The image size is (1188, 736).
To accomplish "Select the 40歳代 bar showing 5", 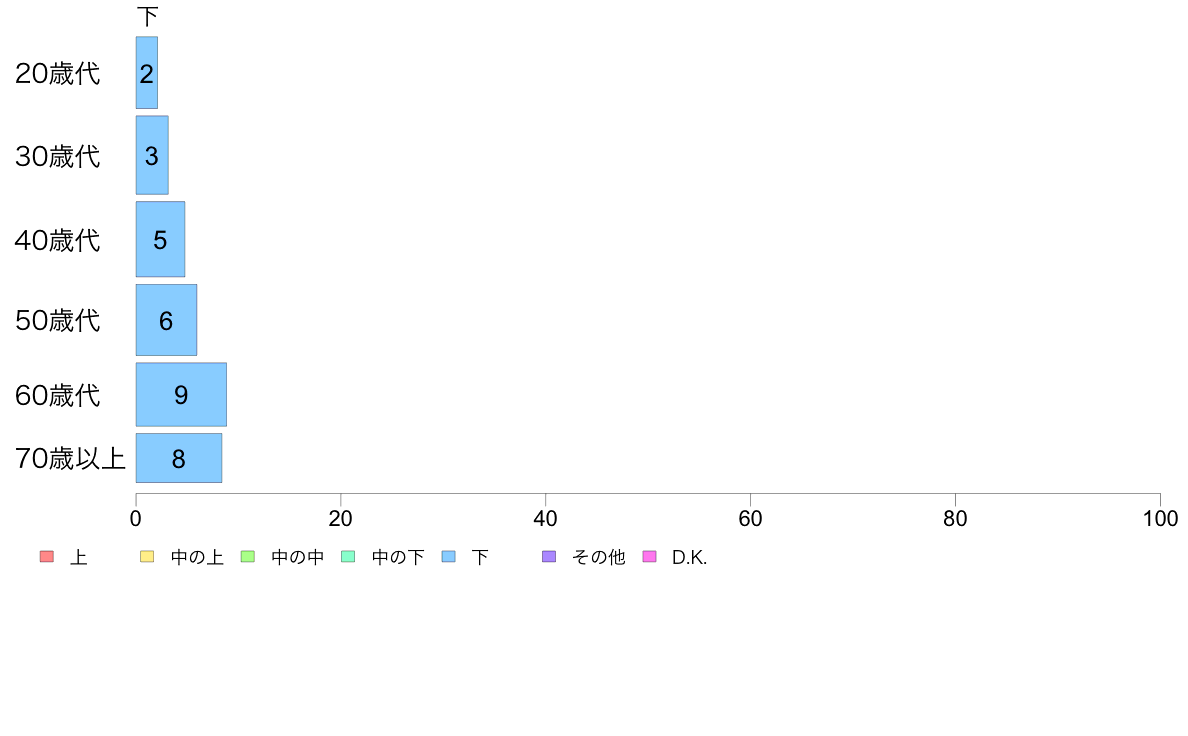I will pyautogui.click(x=161, y=240).
